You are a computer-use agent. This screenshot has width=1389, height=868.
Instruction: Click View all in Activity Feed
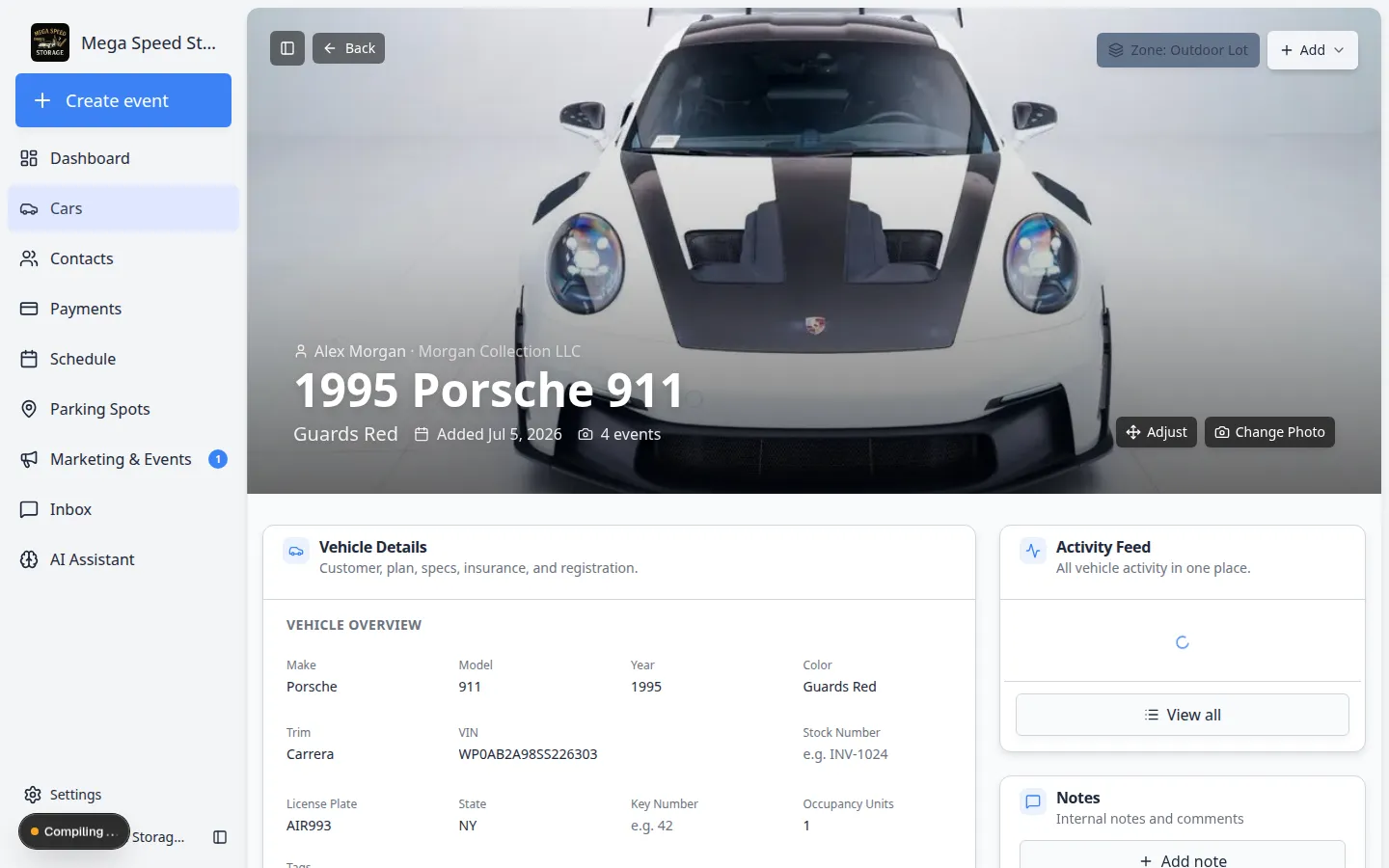[1183, 715]
